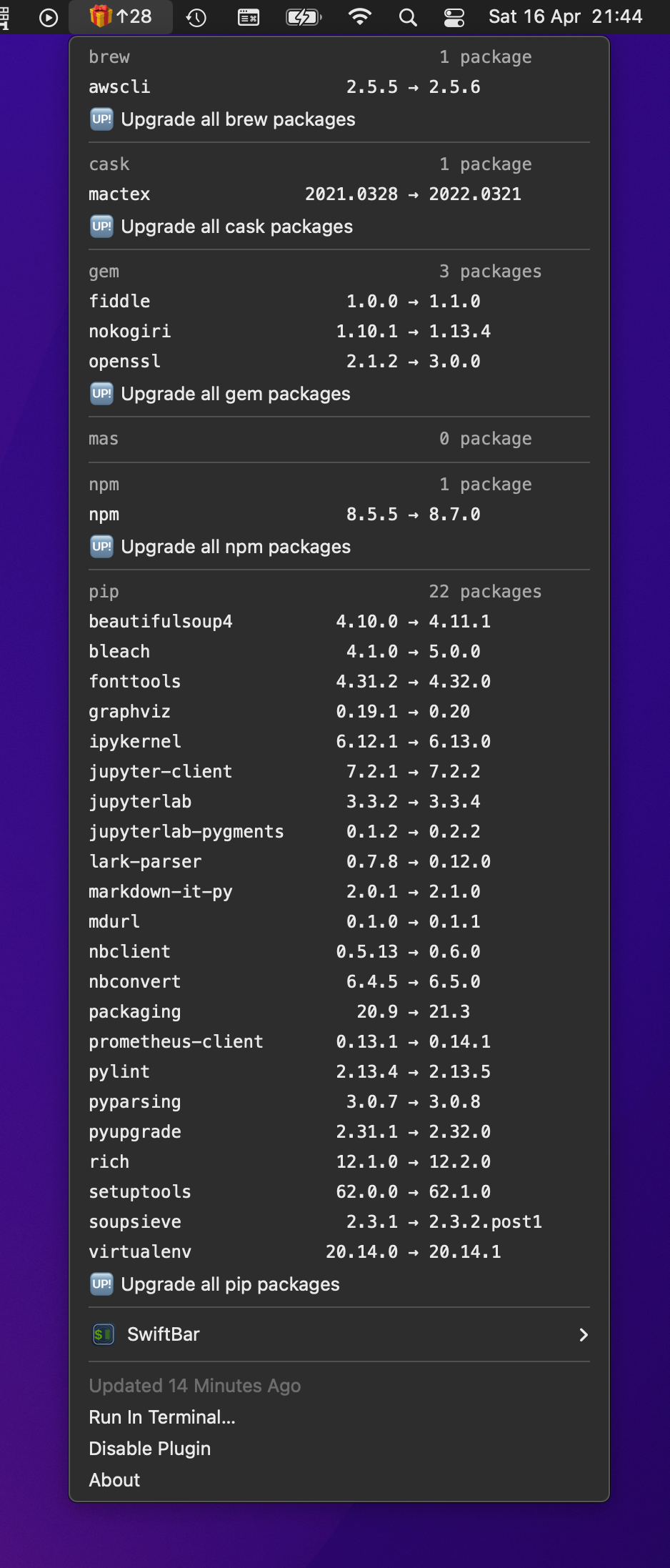The width and height of the screenshot is (670, 1568).
Task: Click the Time Machine clock icon
Action: [x=196, y=17]
